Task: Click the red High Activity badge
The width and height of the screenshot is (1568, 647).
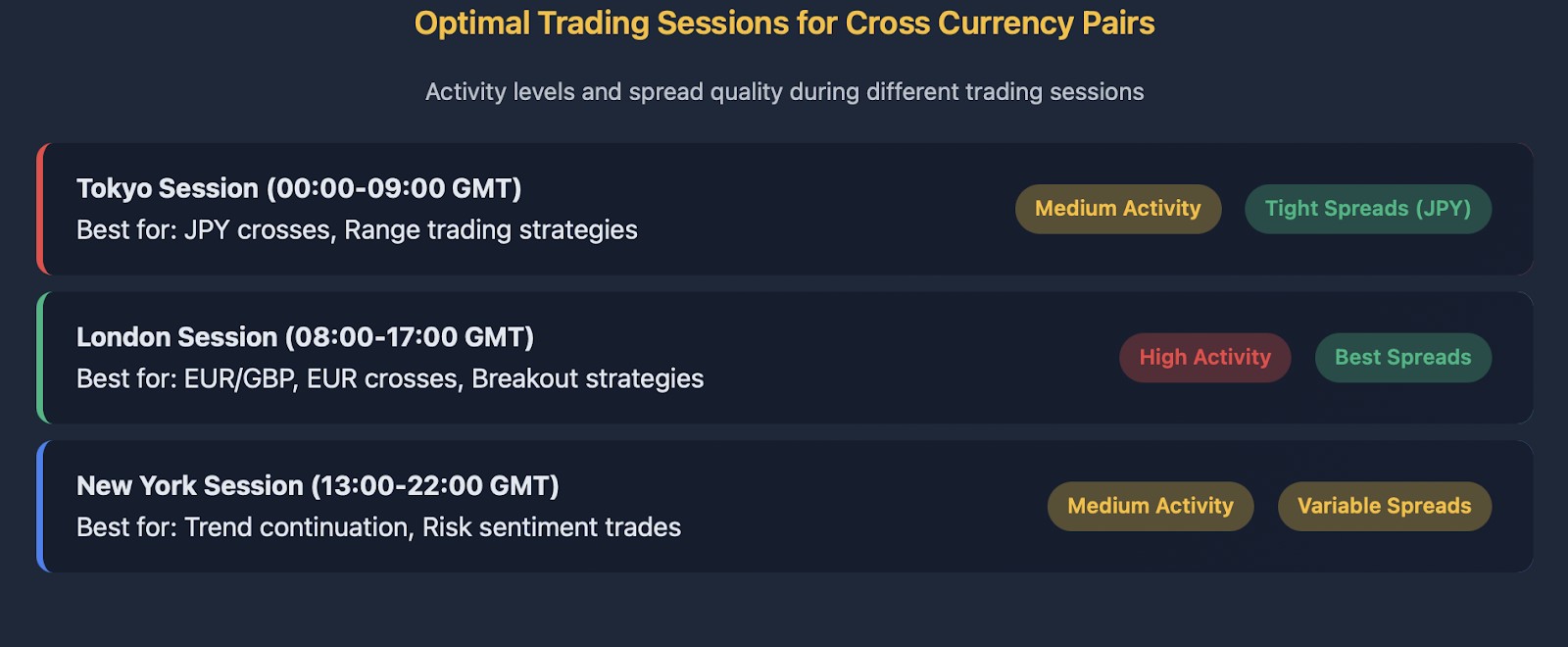Action: tap(1205, 358)
